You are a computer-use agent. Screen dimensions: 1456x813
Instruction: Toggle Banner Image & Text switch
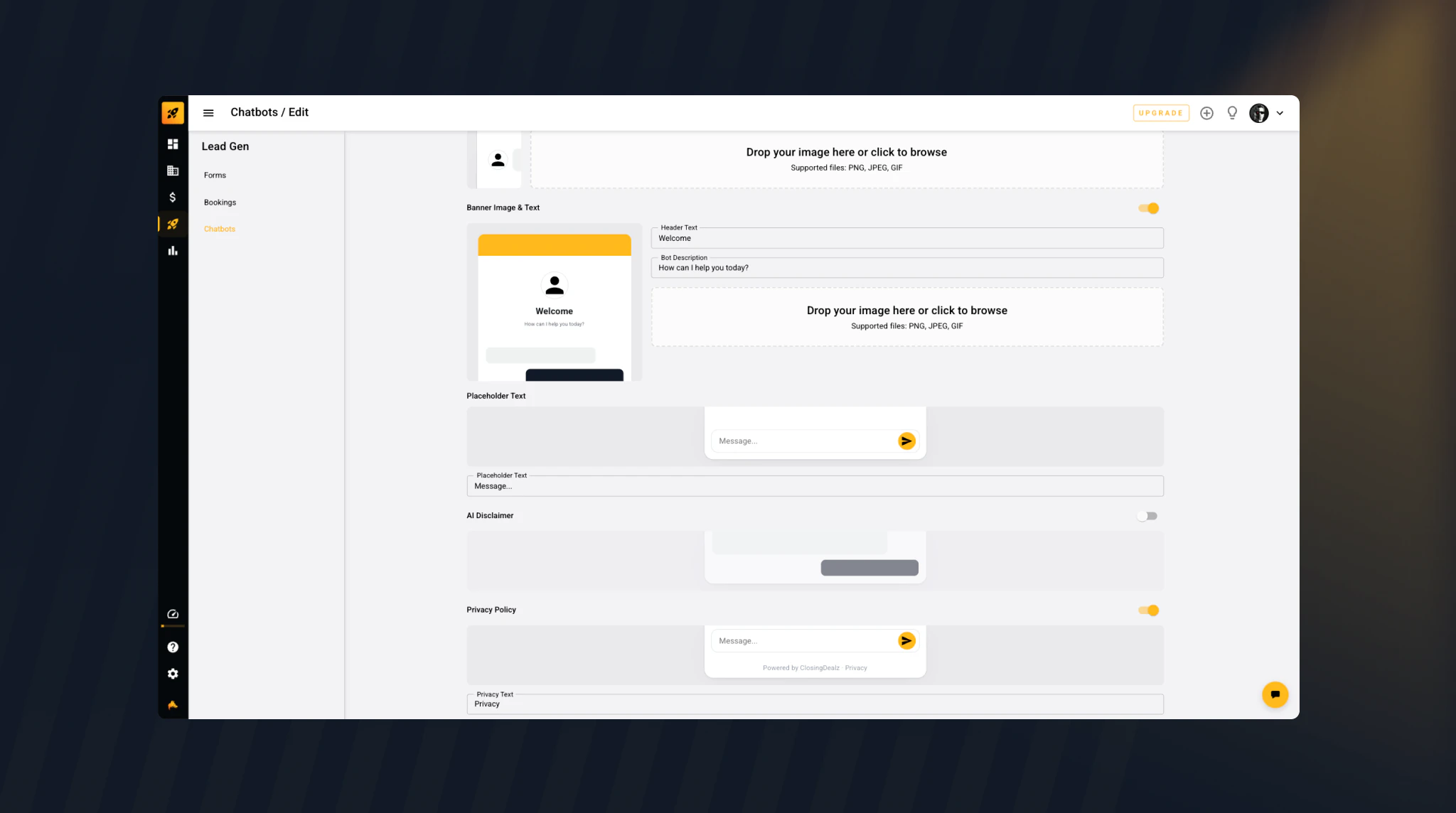tap(1148, 208)
